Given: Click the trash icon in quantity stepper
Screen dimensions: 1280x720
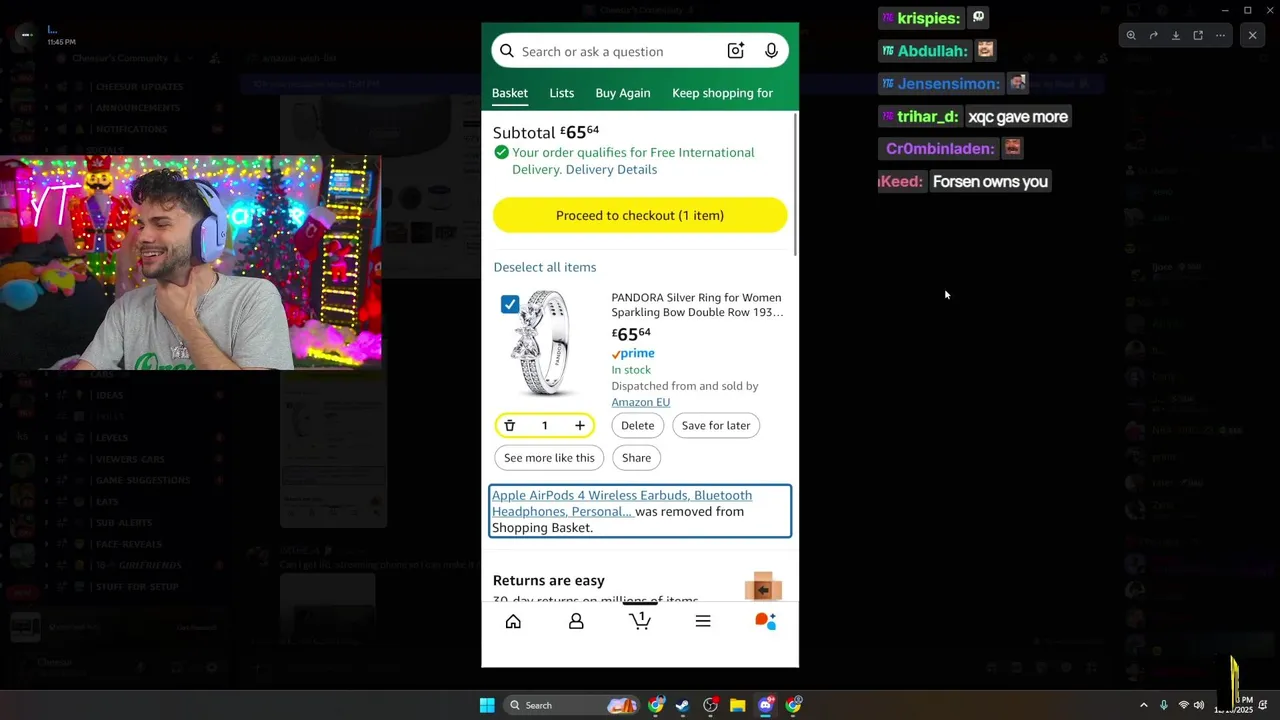Looking at the screenshot, I should (x=509, y=426).
